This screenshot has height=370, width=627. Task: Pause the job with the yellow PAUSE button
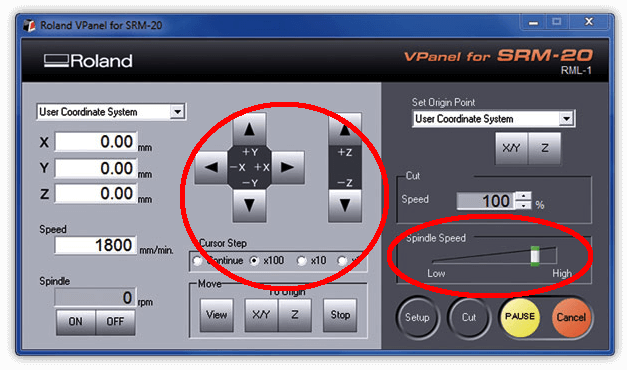tap(520, 317)
